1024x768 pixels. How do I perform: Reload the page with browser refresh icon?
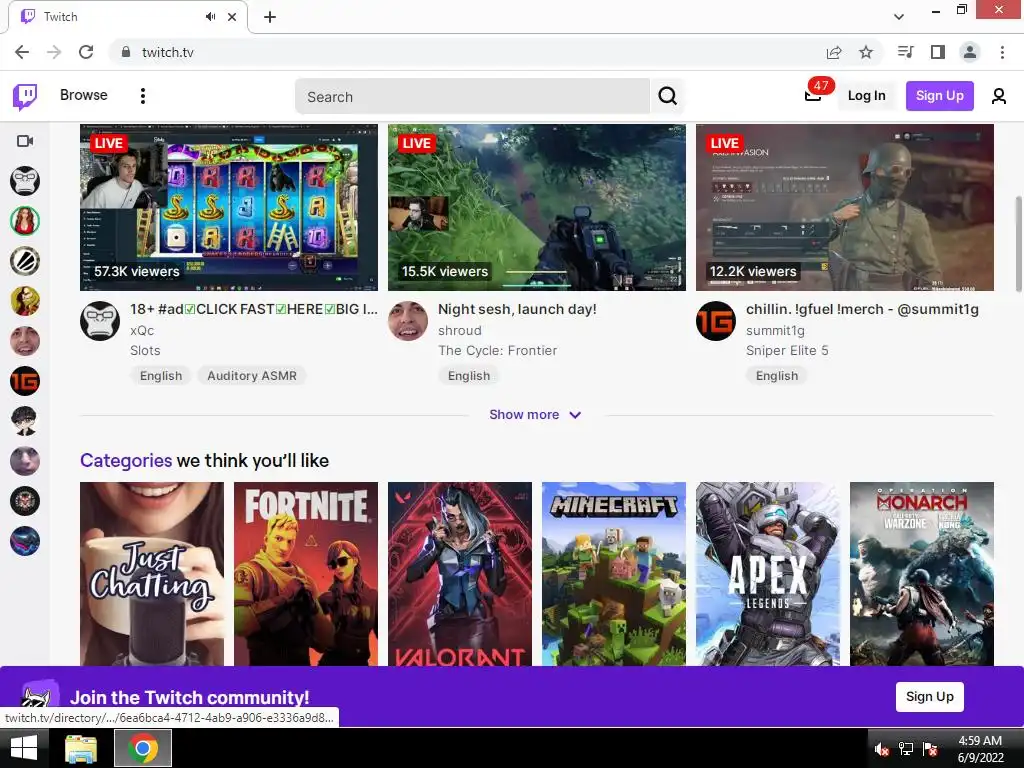pos(86,52)
